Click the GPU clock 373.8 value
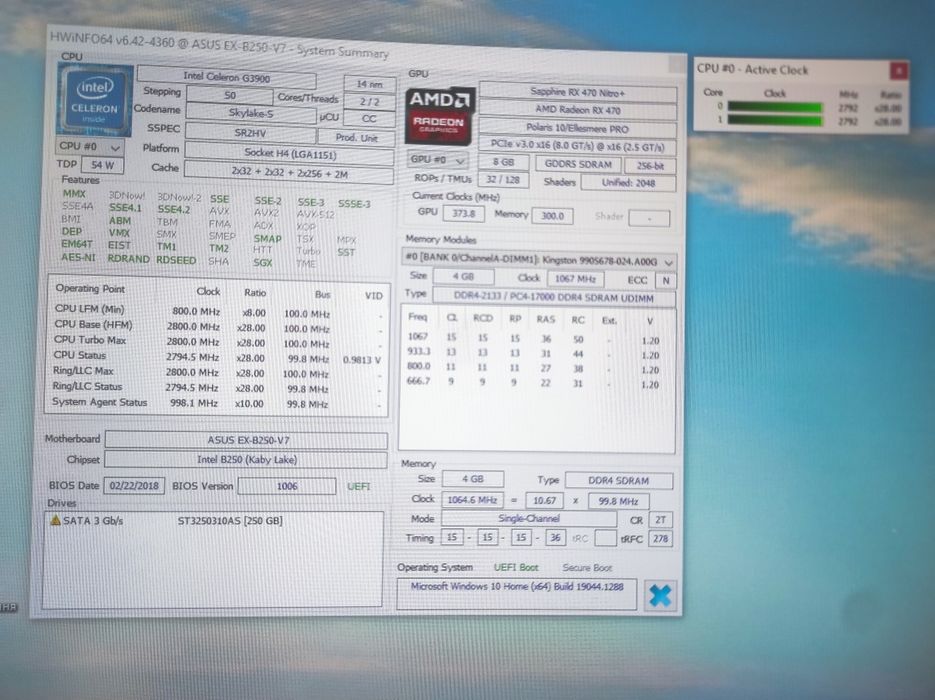Image resolution: width=935 pixels, height=700 pixels. [x=463, y=213]
